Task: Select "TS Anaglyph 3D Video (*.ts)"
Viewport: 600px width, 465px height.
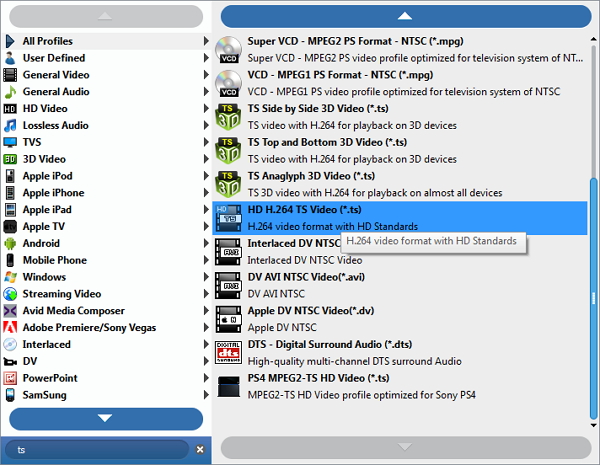Action: (x=311, y=176)
